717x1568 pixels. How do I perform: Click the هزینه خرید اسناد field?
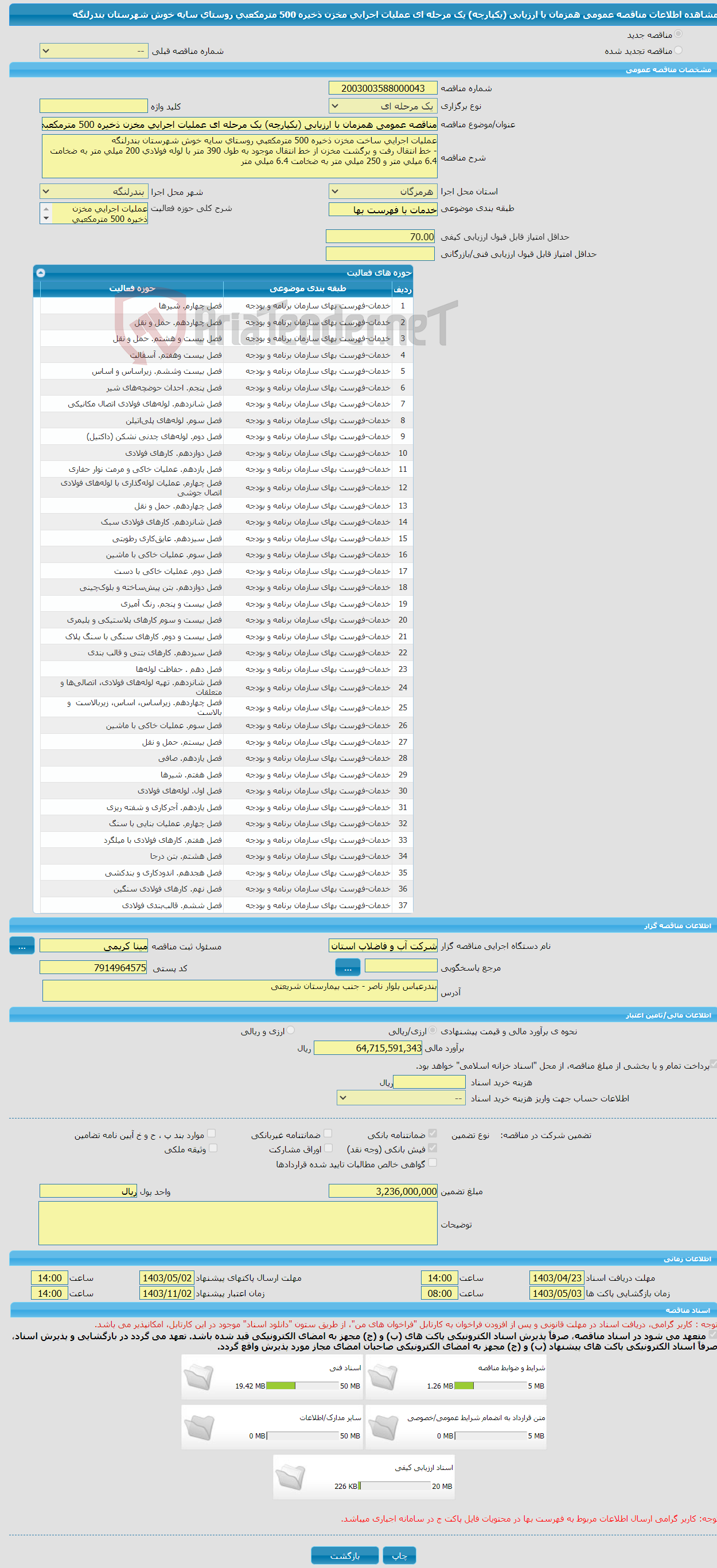[x=430, y=1082]
